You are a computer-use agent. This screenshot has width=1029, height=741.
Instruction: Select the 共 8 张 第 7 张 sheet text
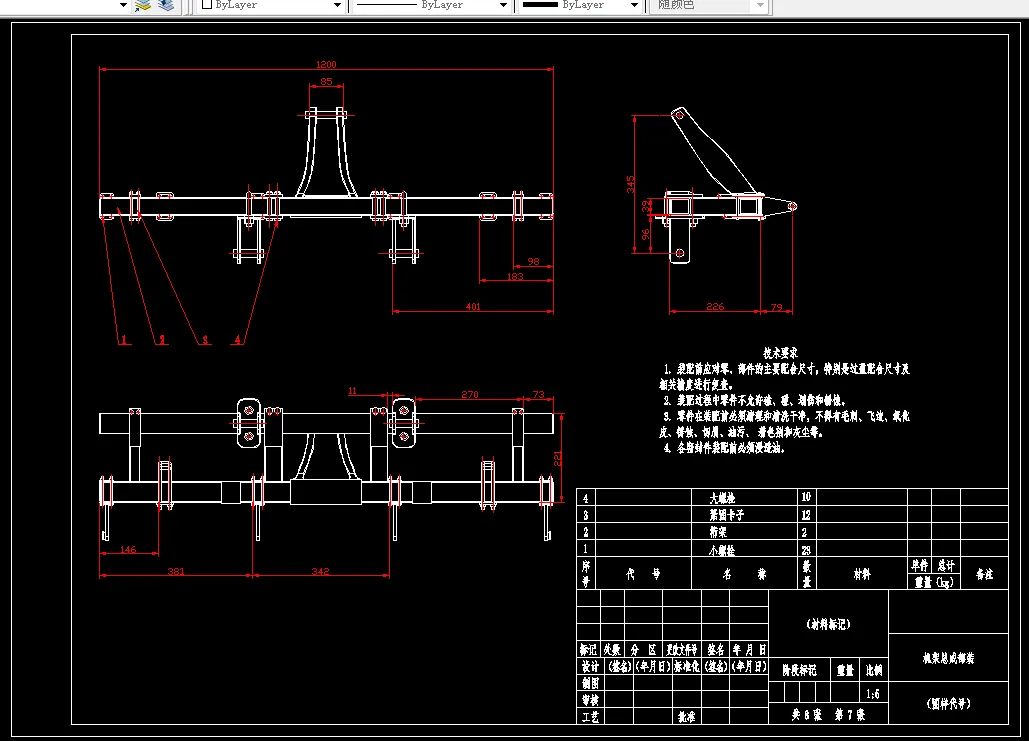click(x=828, y=715)
